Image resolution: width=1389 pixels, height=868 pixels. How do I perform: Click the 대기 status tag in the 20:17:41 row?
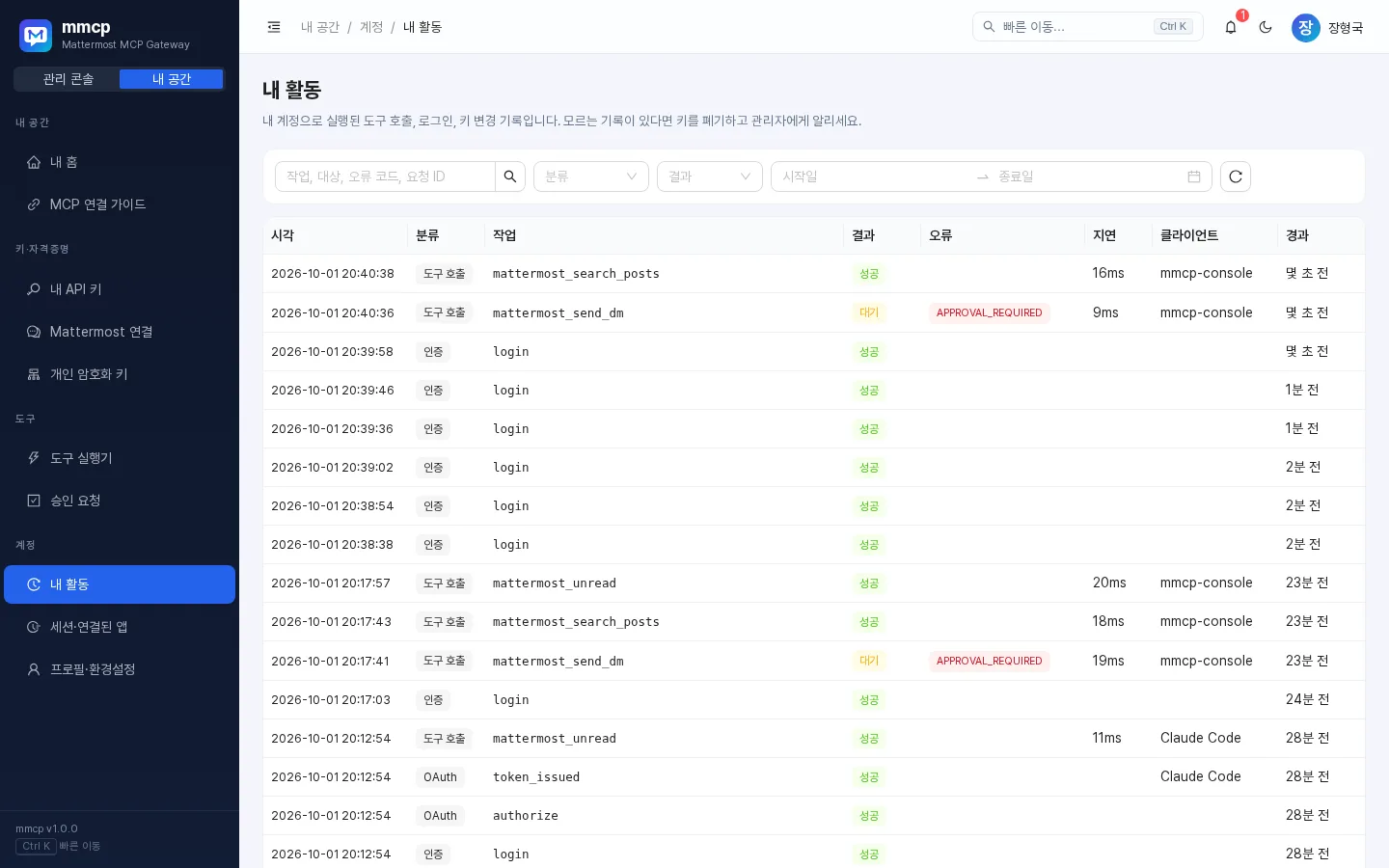coord(869,661)
